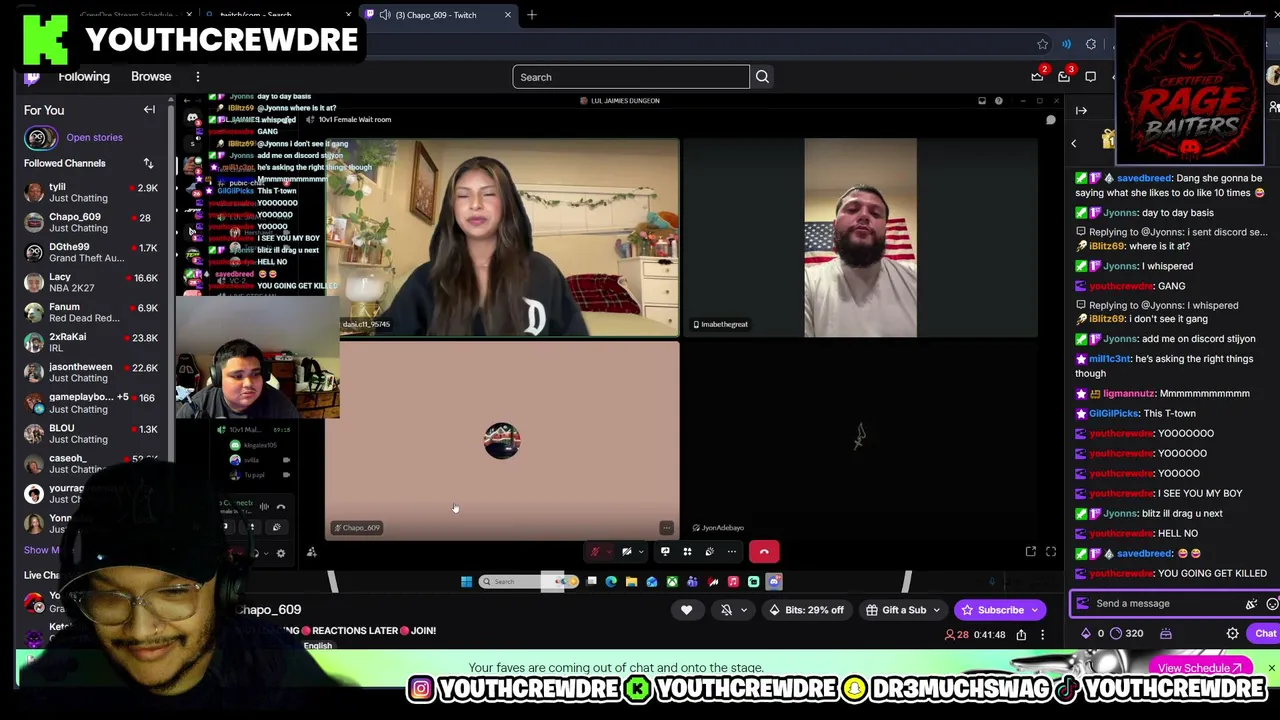Show more followed channels
The image size is (1280, 720).
41,550
